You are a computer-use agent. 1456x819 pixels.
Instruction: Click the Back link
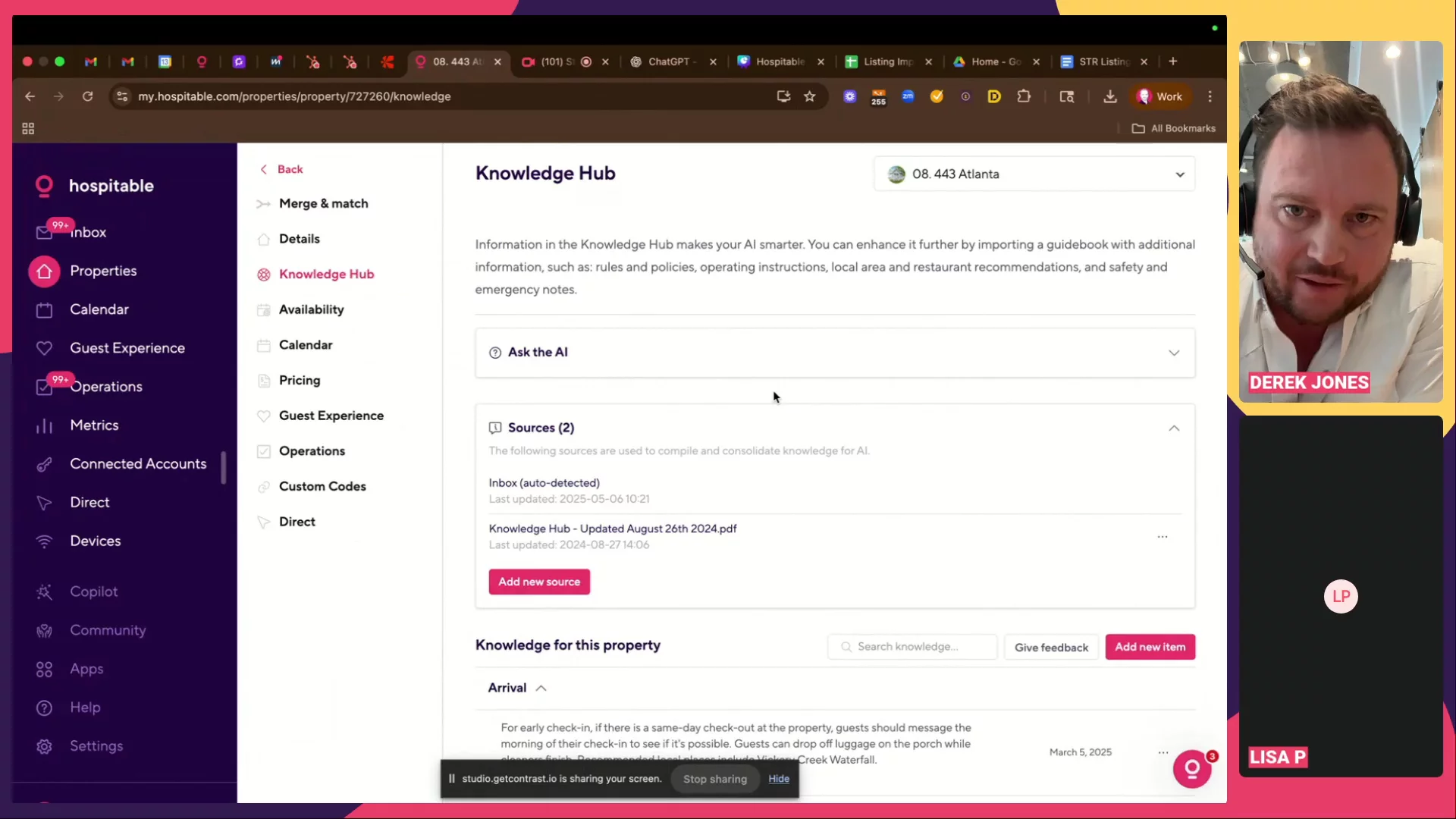pyautogui.click(x=281, y=169)
